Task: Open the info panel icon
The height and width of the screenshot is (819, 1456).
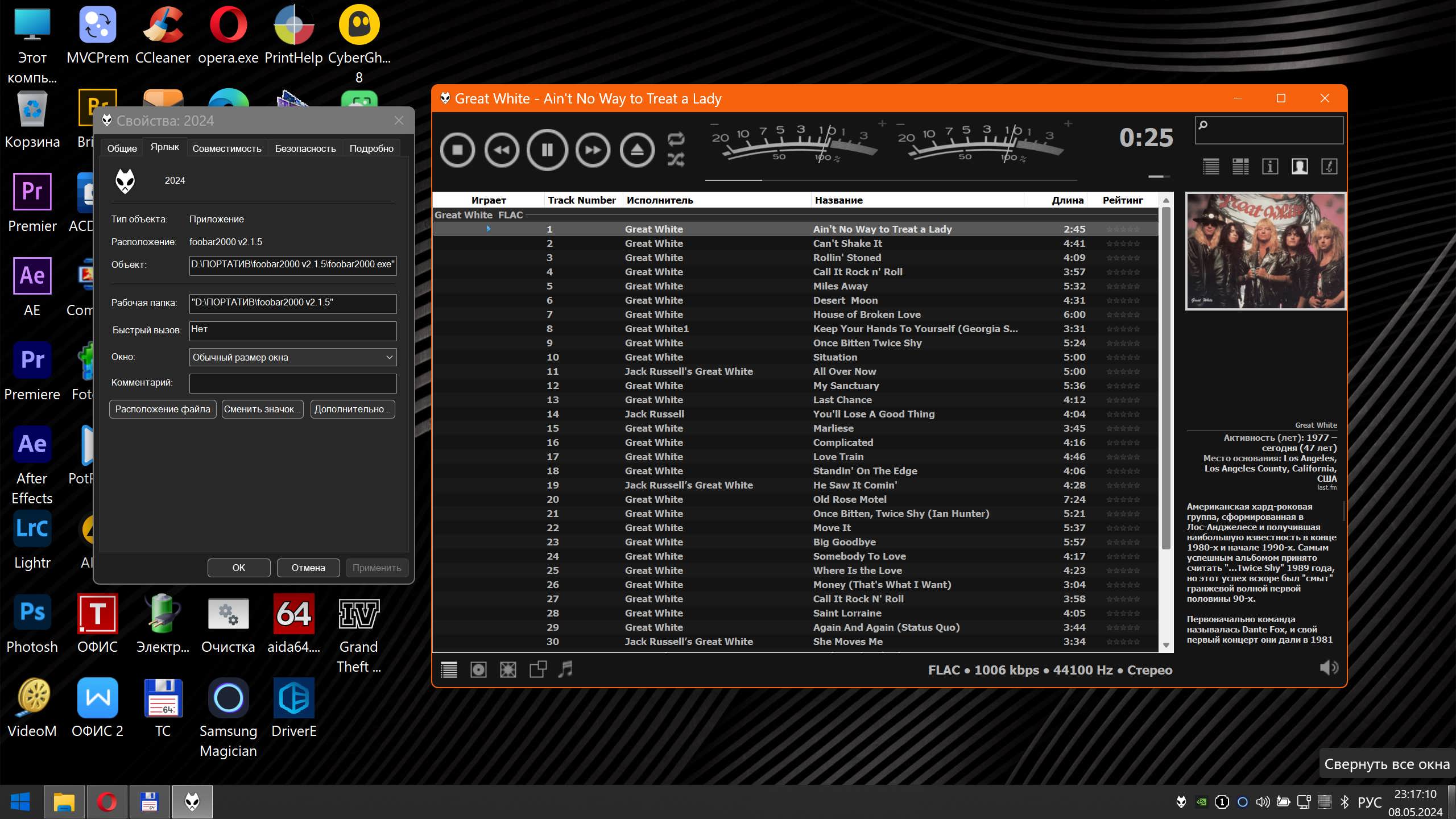Action: (1270, 167)
